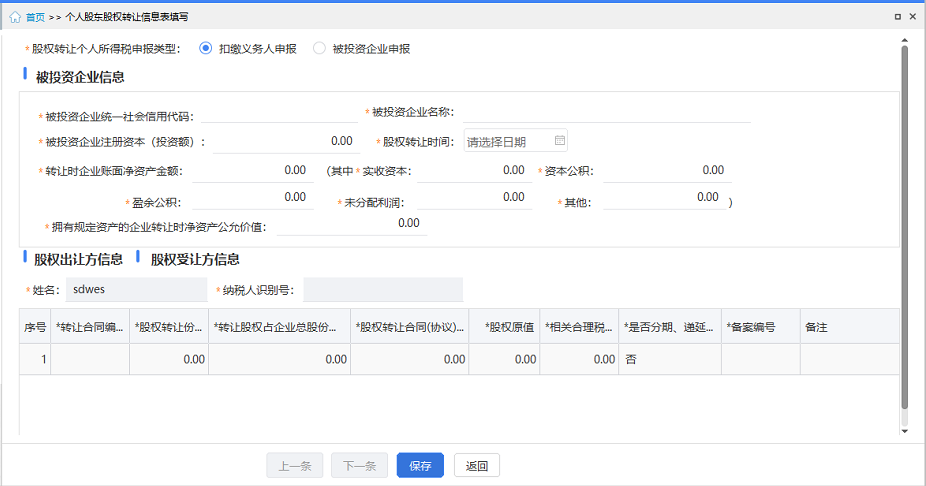Click the 返回 button

[x=477, y=465]
